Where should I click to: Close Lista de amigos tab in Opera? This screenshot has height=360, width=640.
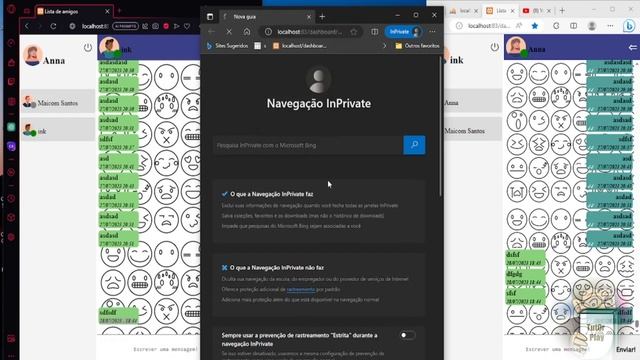(107, 11)
